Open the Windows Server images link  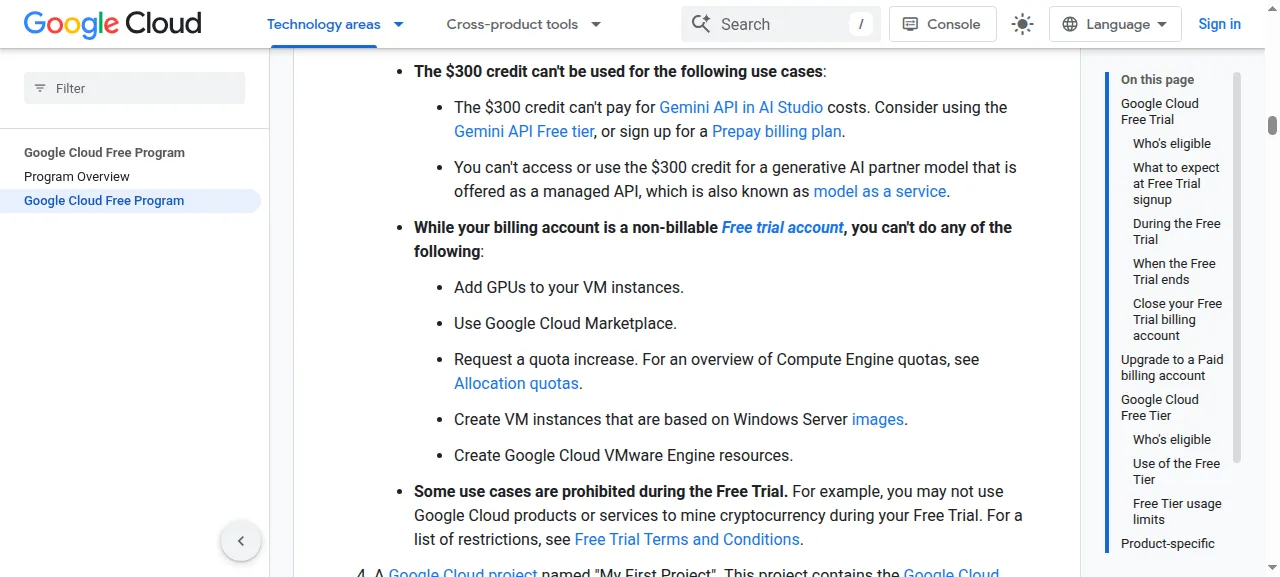(x=878, y=419)
